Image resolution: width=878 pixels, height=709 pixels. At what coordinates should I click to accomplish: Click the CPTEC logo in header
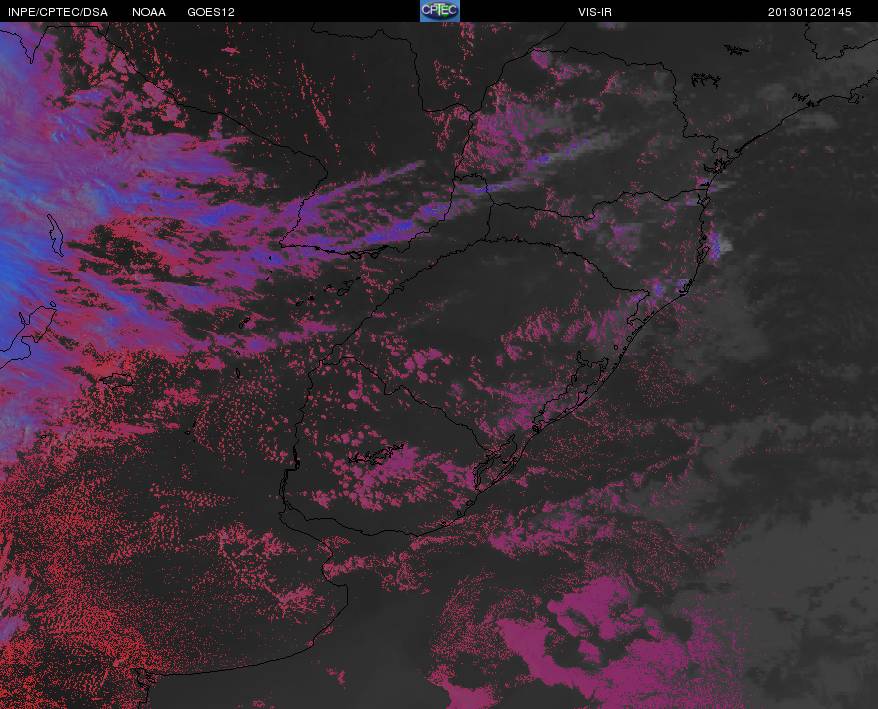pyautogui.click(x=440, y=11)
